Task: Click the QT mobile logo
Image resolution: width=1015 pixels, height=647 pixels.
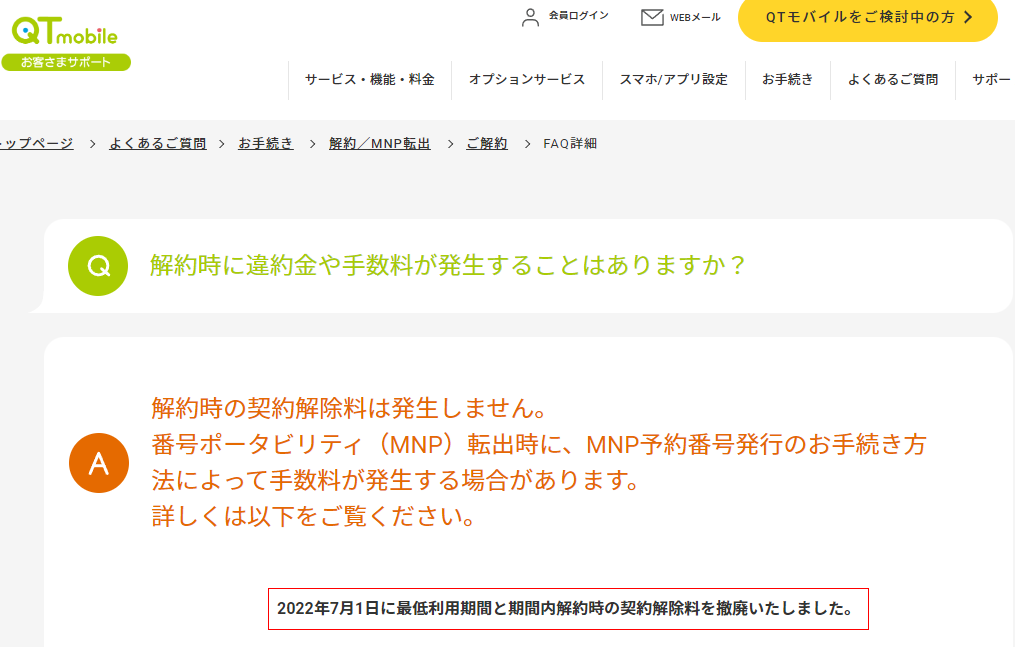Action: pyautogui.click(x=65, y=30)
